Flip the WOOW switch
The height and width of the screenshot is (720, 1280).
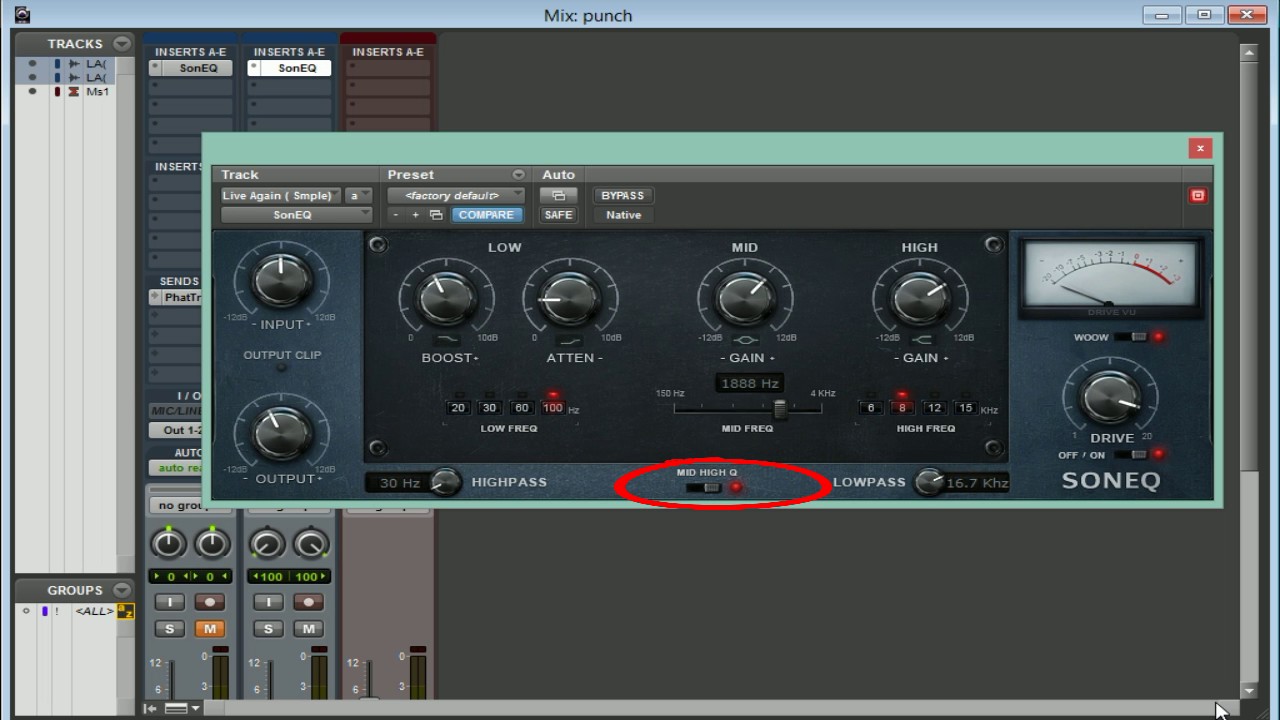click(1131, 337)
